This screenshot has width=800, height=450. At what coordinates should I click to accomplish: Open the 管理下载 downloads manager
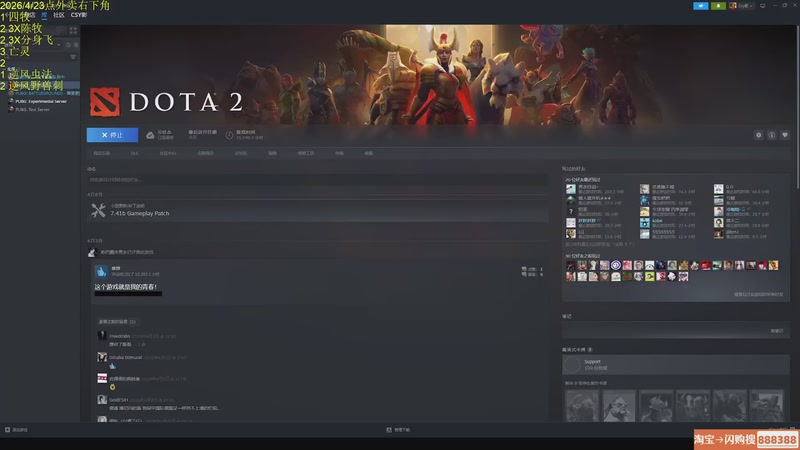coord(398,430)
